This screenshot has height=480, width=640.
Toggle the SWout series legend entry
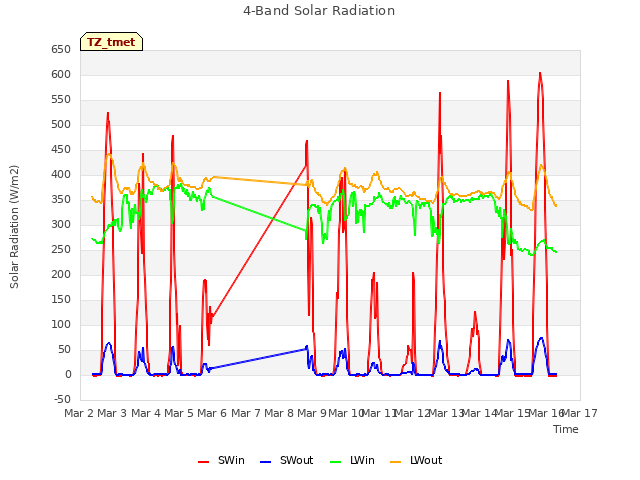287,461
